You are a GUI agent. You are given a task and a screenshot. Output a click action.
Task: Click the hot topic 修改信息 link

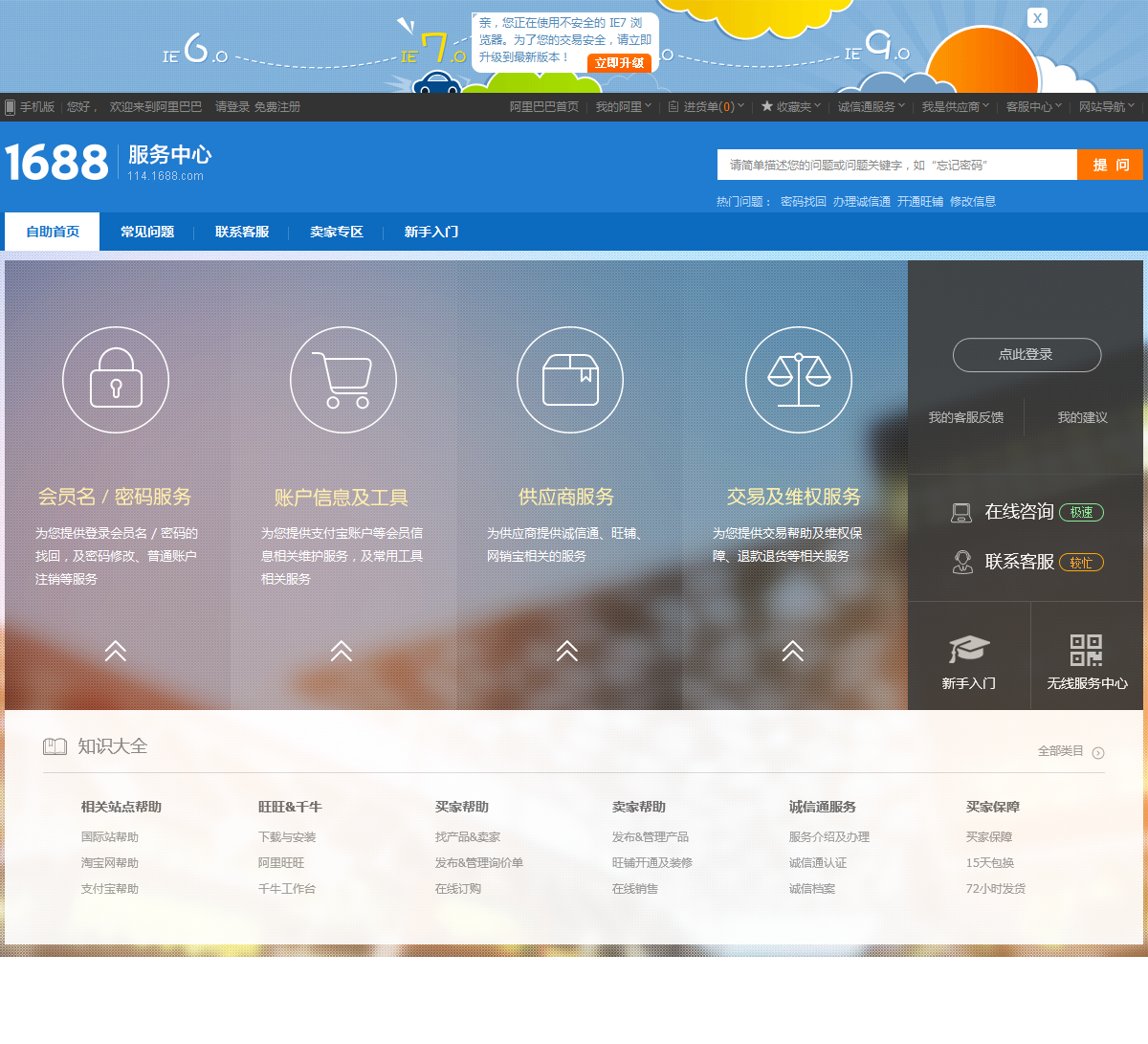point(973,202)
